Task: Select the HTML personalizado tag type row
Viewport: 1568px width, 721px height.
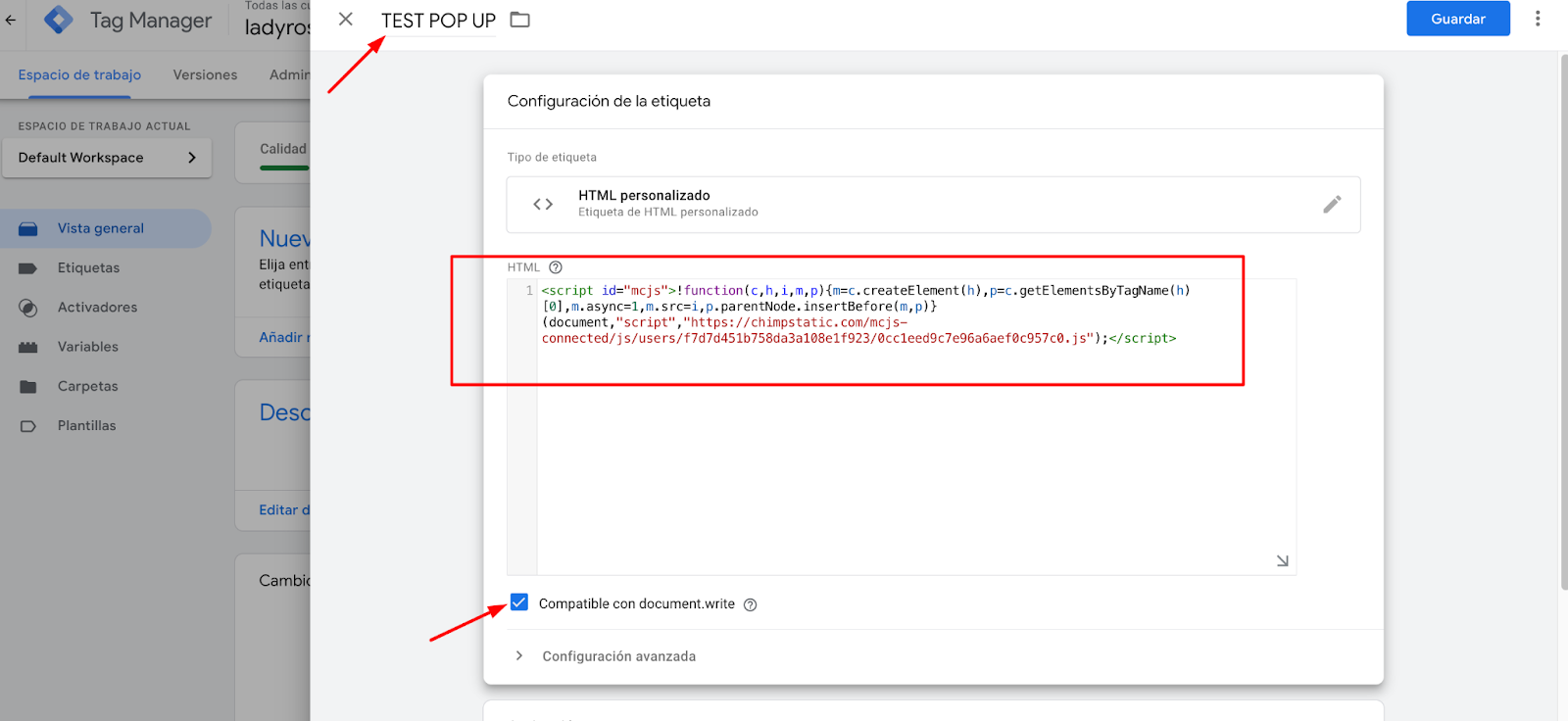Action: click(933, 204)
